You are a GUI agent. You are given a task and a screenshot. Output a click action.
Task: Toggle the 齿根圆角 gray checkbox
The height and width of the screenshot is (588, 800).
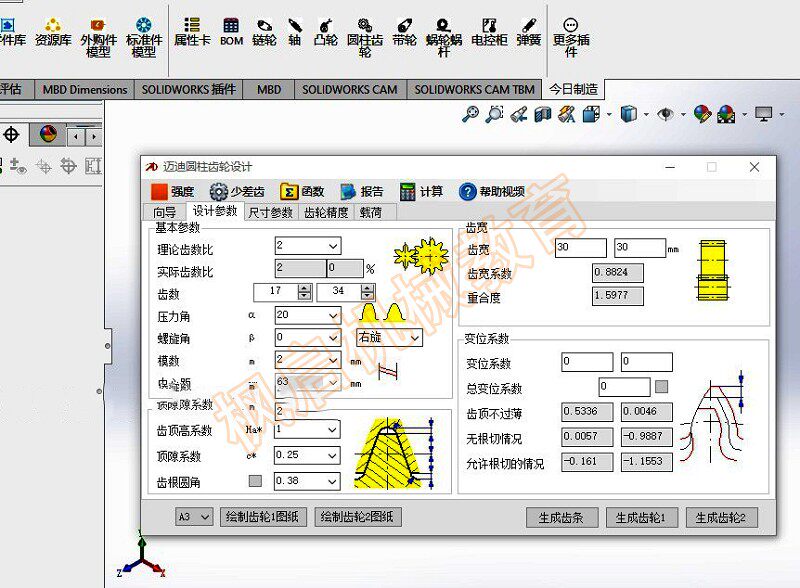click(x=255, y=481)
